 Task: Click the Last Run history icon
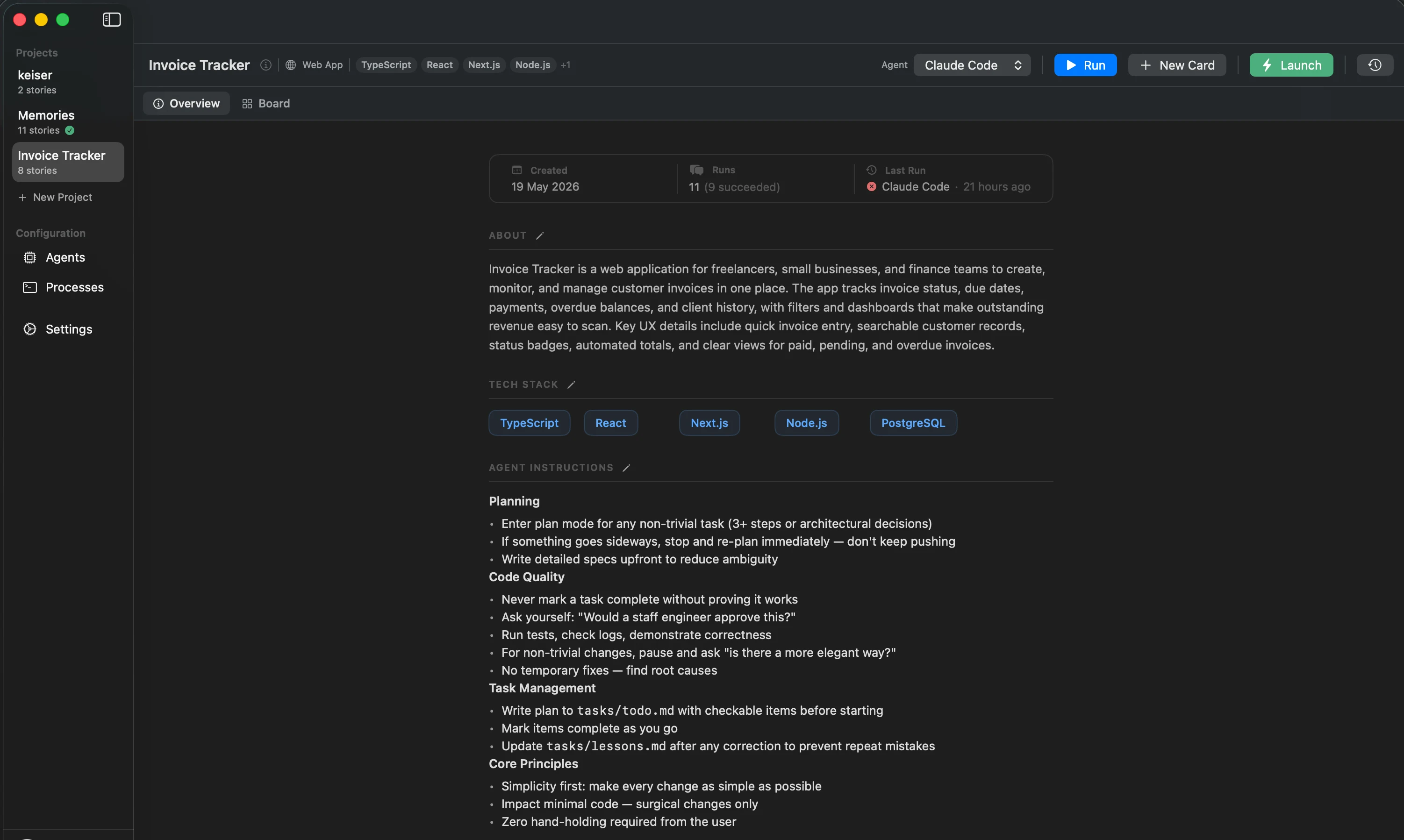tap(871, 170)
